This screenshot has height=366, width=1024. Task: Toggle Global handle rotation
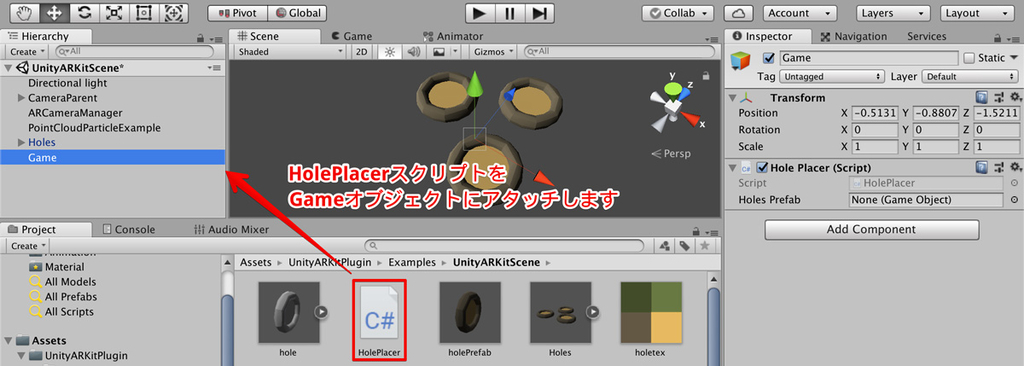click(x=297, y=13)
